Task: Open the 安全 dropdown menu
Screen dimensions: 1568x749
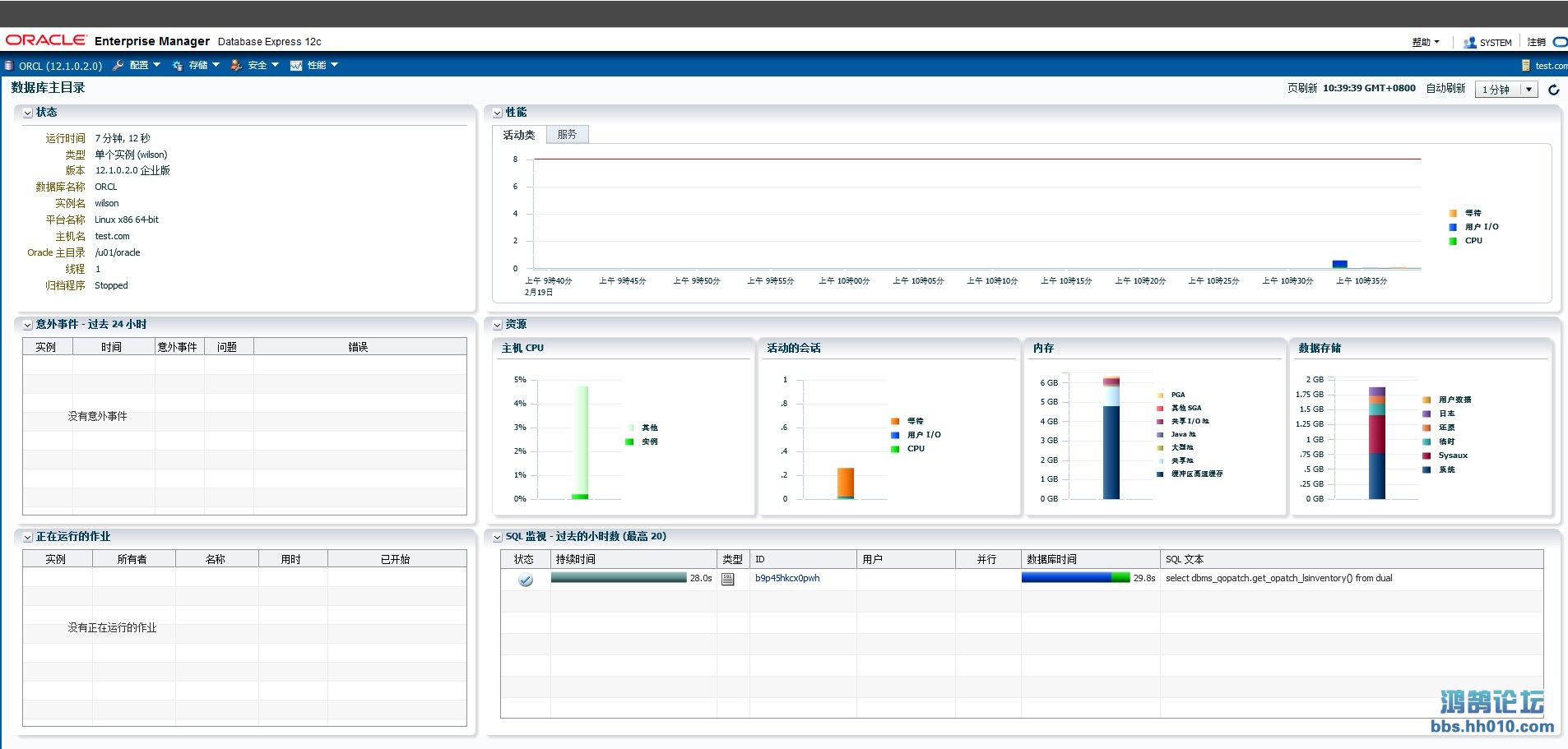Action: [264, 65]
